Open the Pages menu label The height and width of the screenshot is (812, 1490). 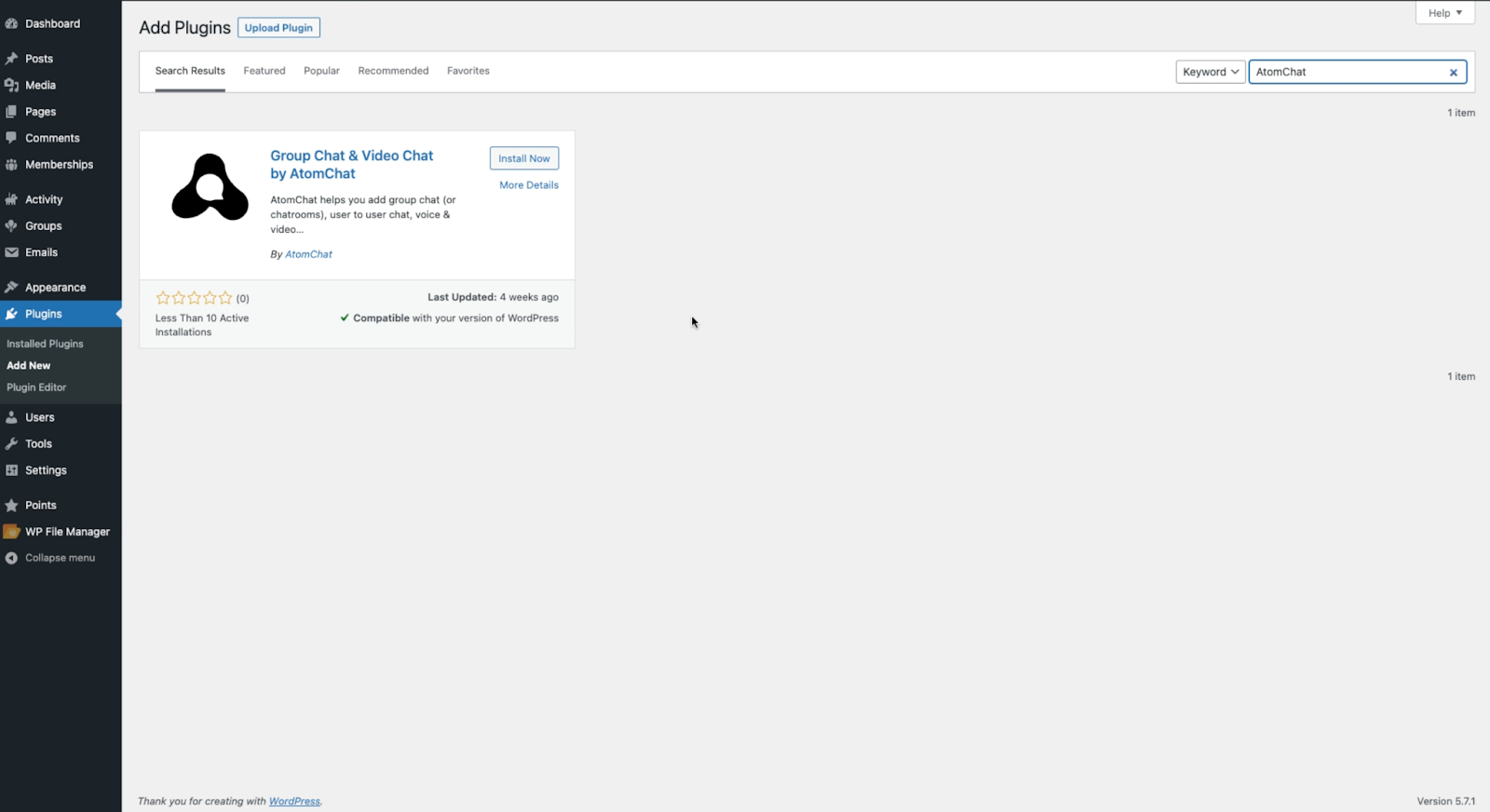(40, 112)
